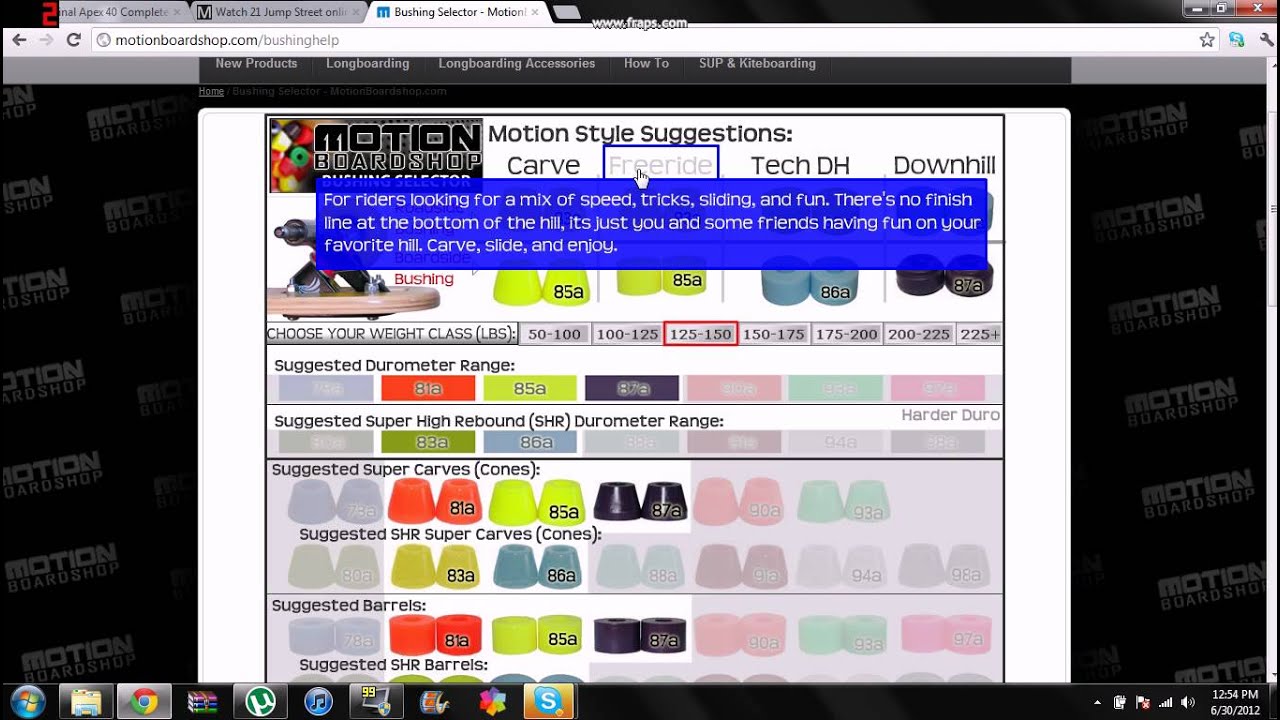The image size is (1280, 720).
Task: Open the Longboarding menu
Action: pyautogui.click(x=367, y=63)
